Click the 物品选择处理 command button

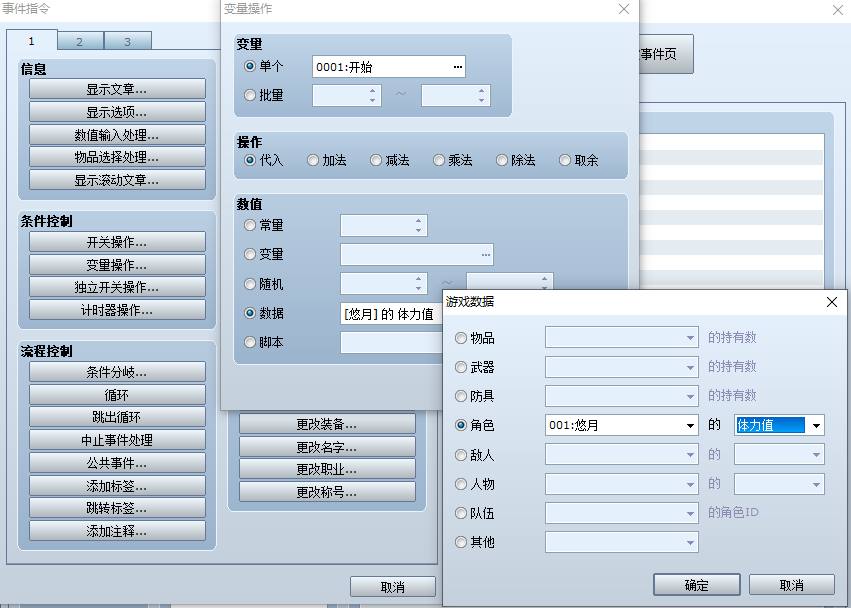(x=117, y=157)
